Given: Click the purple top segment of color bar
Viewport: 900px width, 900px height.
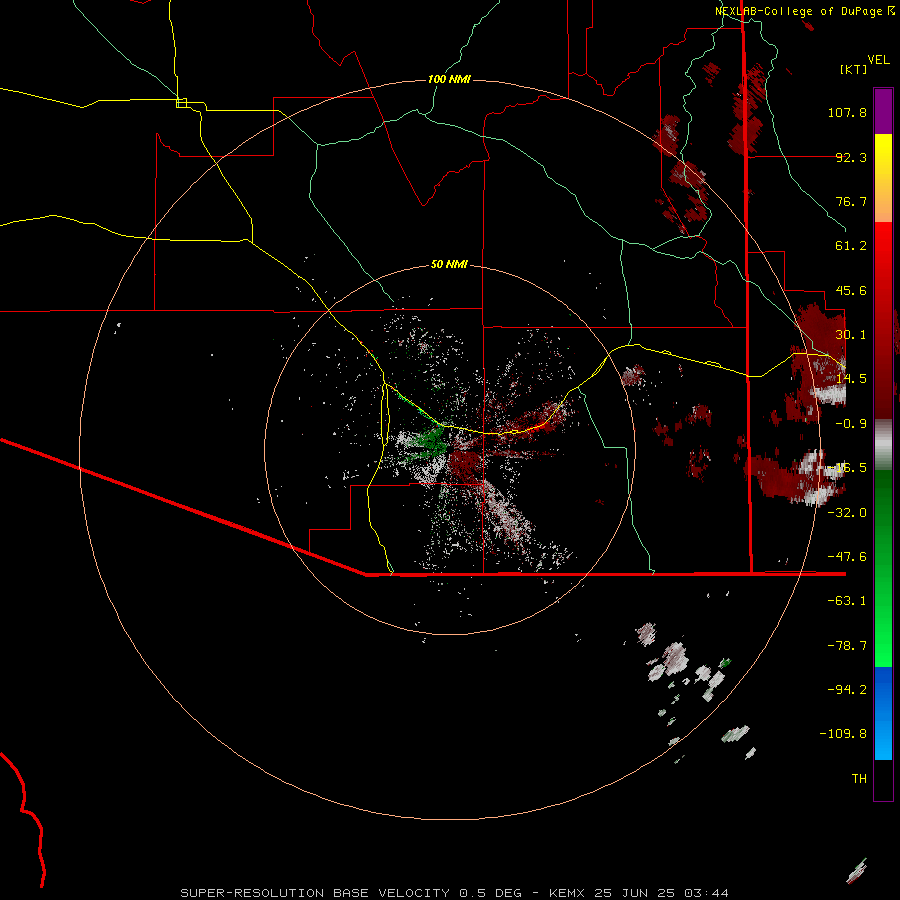Looking at the screenshot, I should click(883, 111).
